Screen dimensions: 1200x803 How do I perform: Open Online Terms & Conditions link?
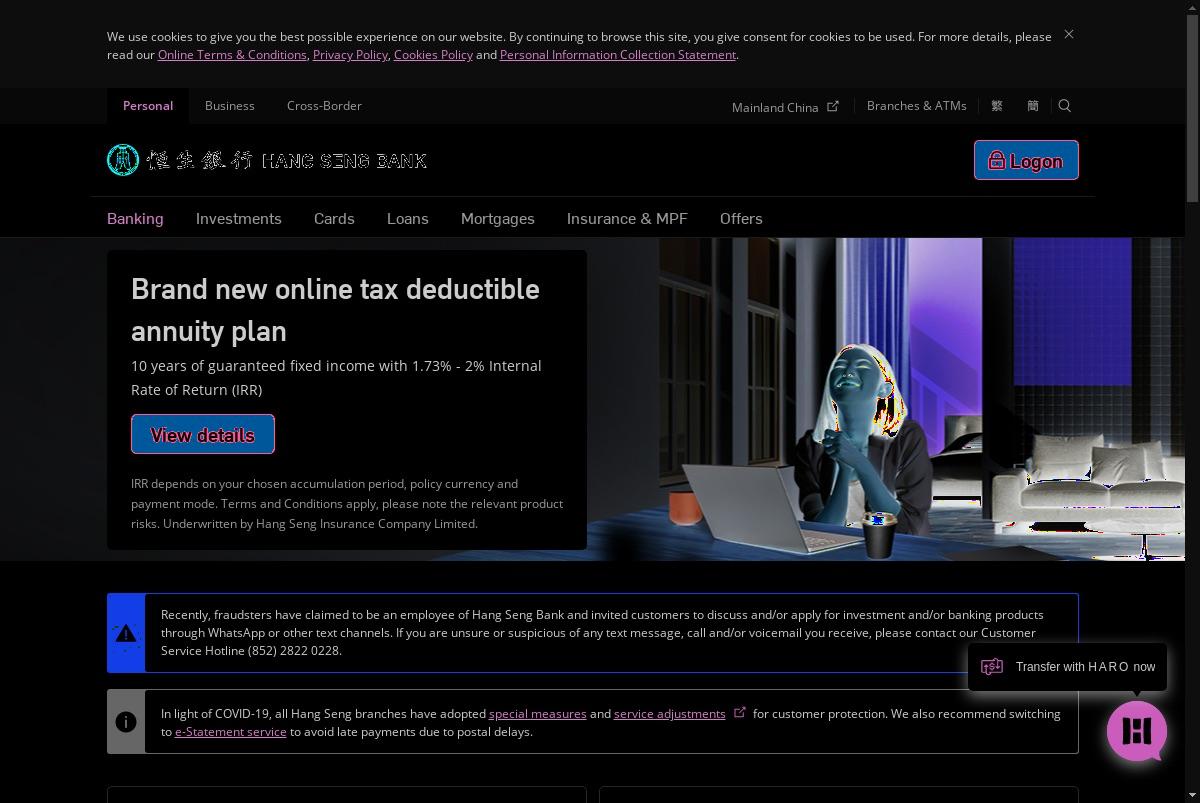tap(232, 55)
